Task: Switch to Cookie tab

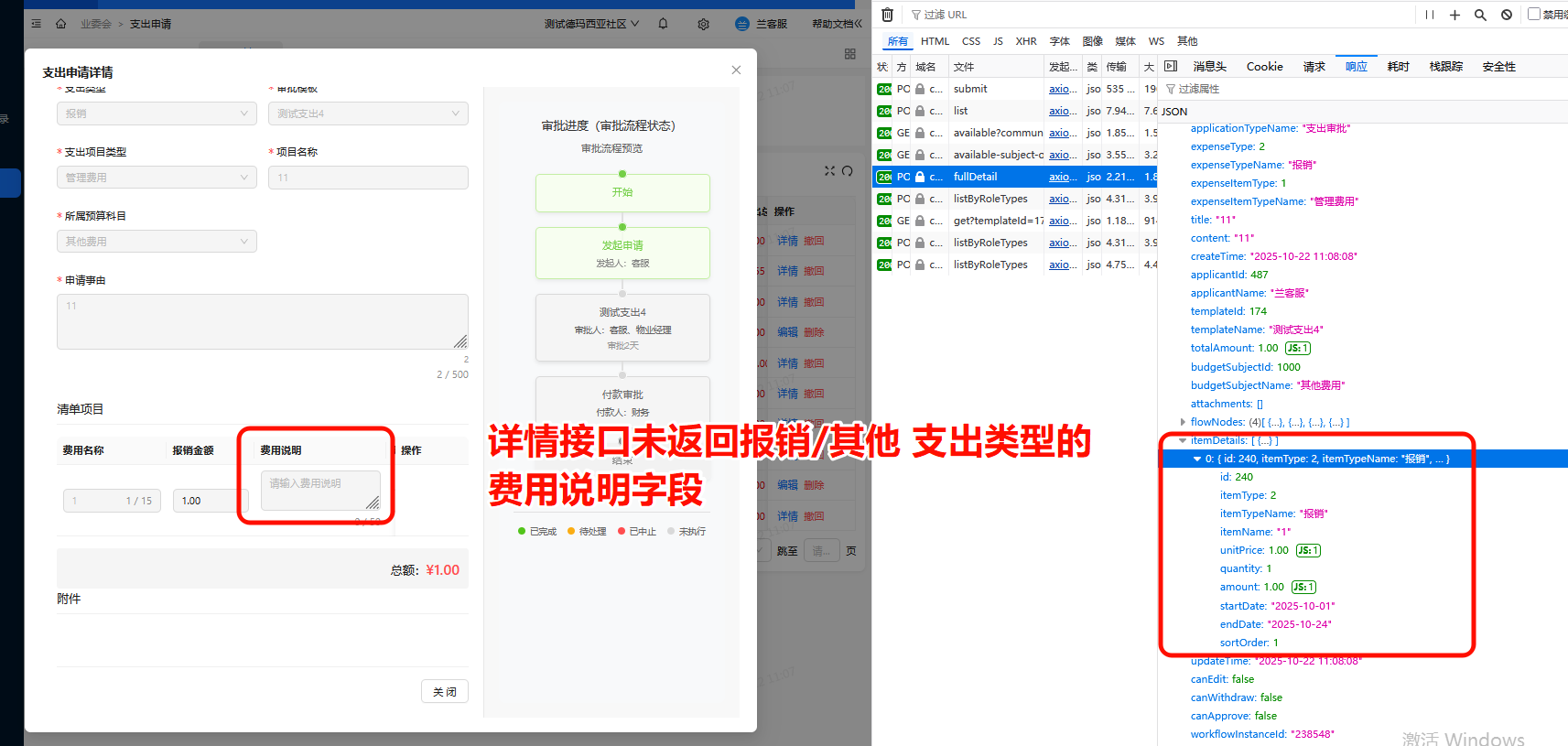Action: (x=1264, y=67)
